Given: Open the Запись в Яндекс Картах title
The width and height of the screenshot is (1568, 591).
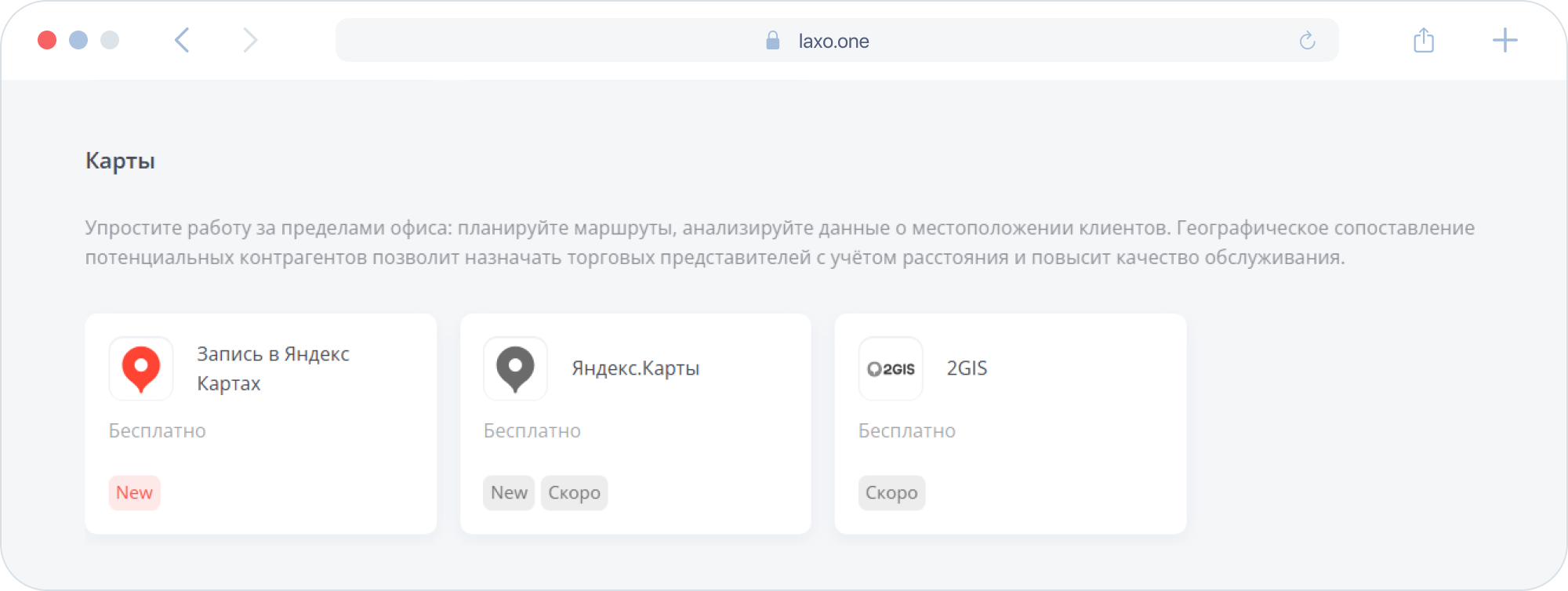Looking at the screenshot, I should 272,368.
